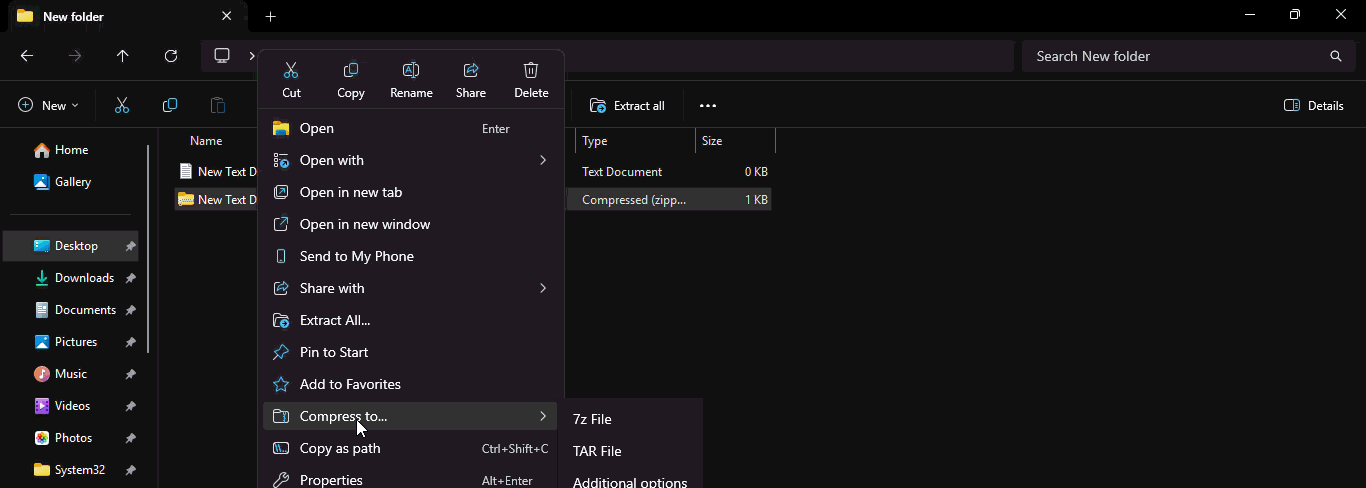The height and width of the screenshot is (488, 1366).
Task: Go back with the back arrow
Action: (27, 56)
